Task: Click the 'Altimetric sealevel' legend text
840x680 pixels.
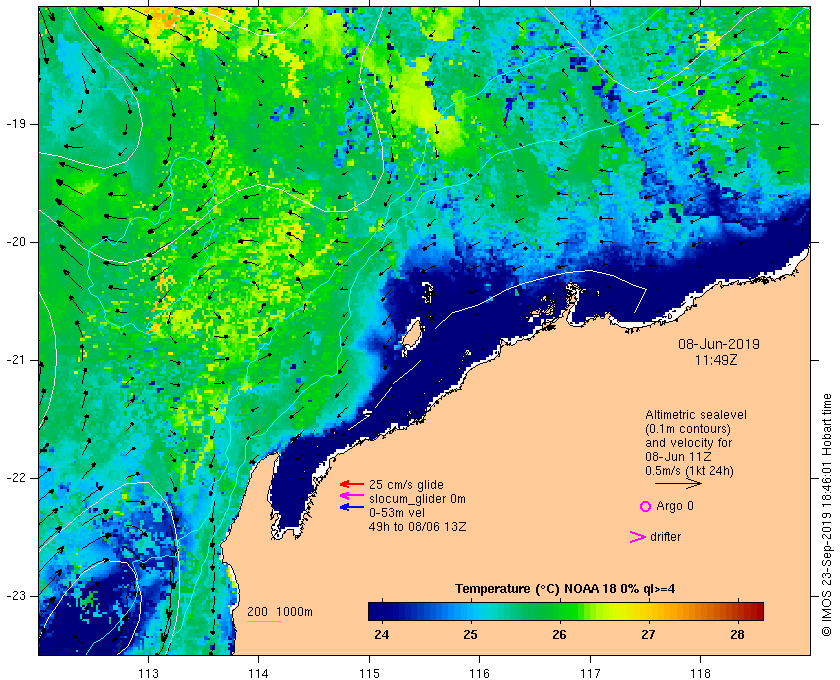Action: [x=695, y=415]
